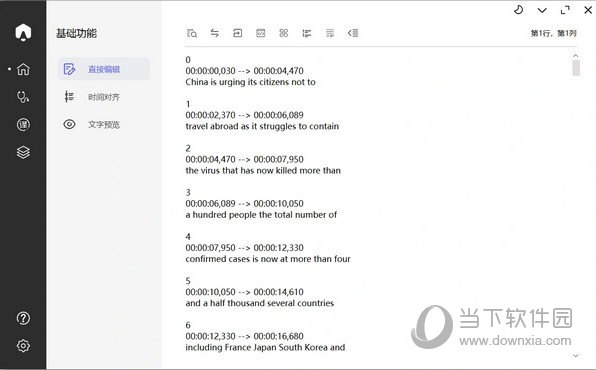Click the line-spacing list toolbar icon
The height and width of the screenshot is (370, 596).
(x=307, y=33)
